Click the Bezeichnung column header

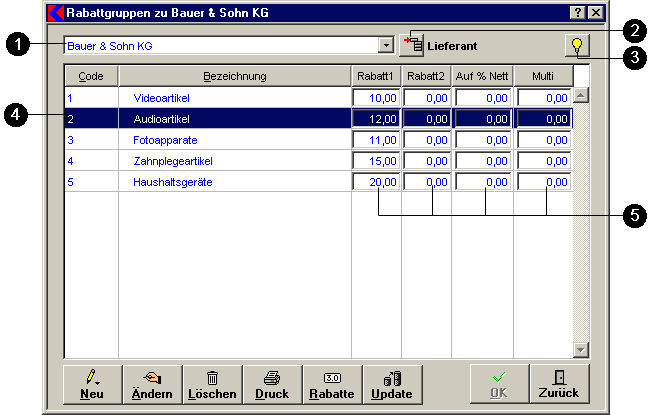[234, 76]
